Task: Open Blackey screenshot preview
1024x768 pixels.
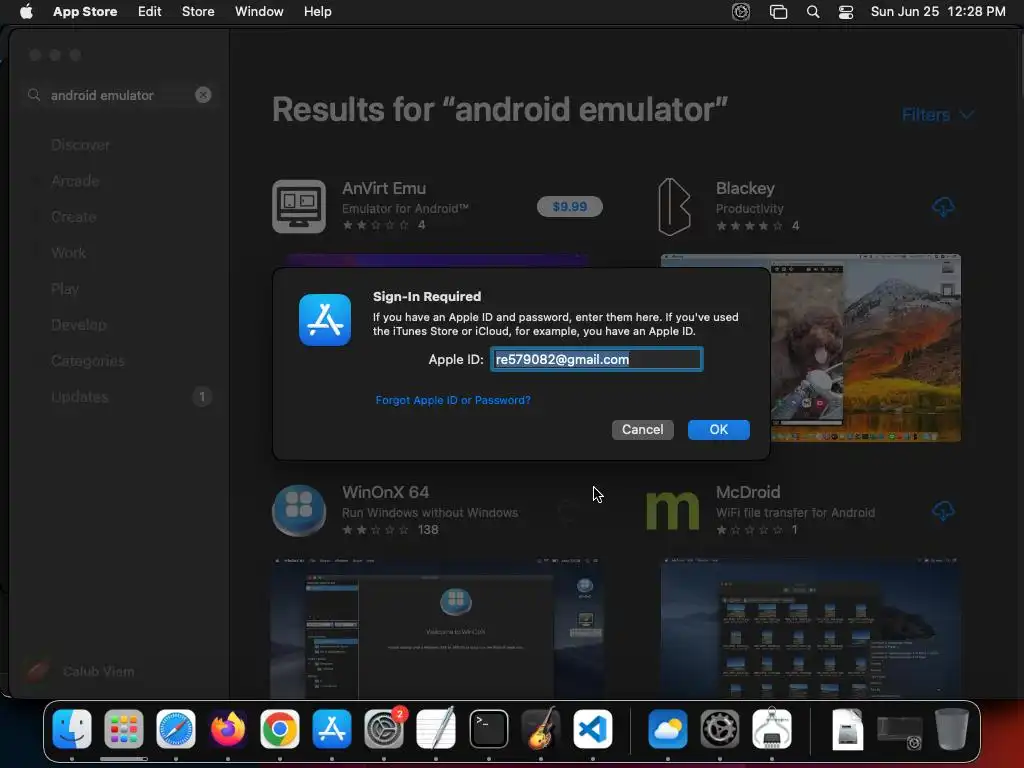Action: click(x=865, y=348)
